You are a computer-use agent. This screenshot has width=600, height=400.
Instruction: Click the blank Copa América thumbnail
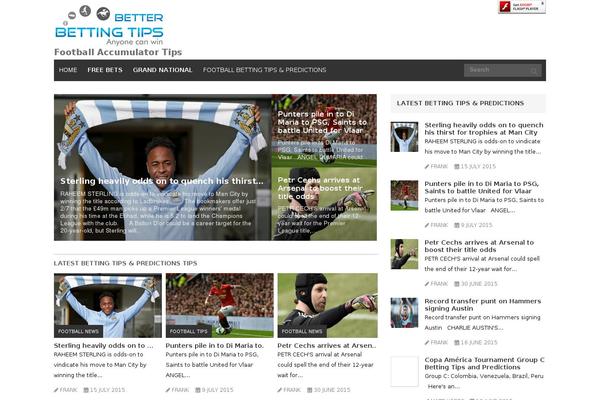[404, 371]
